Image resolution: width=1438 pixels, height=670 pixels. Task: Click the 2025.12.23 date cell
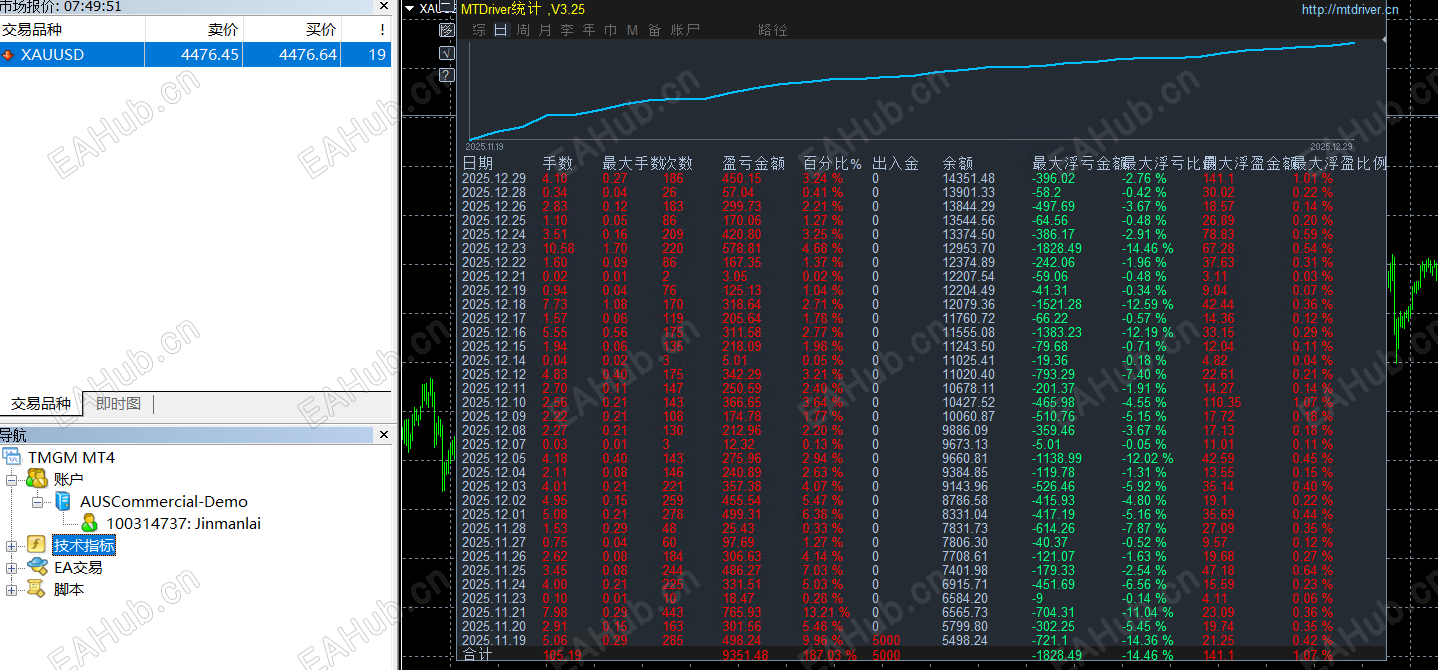(x=494, y=249)
